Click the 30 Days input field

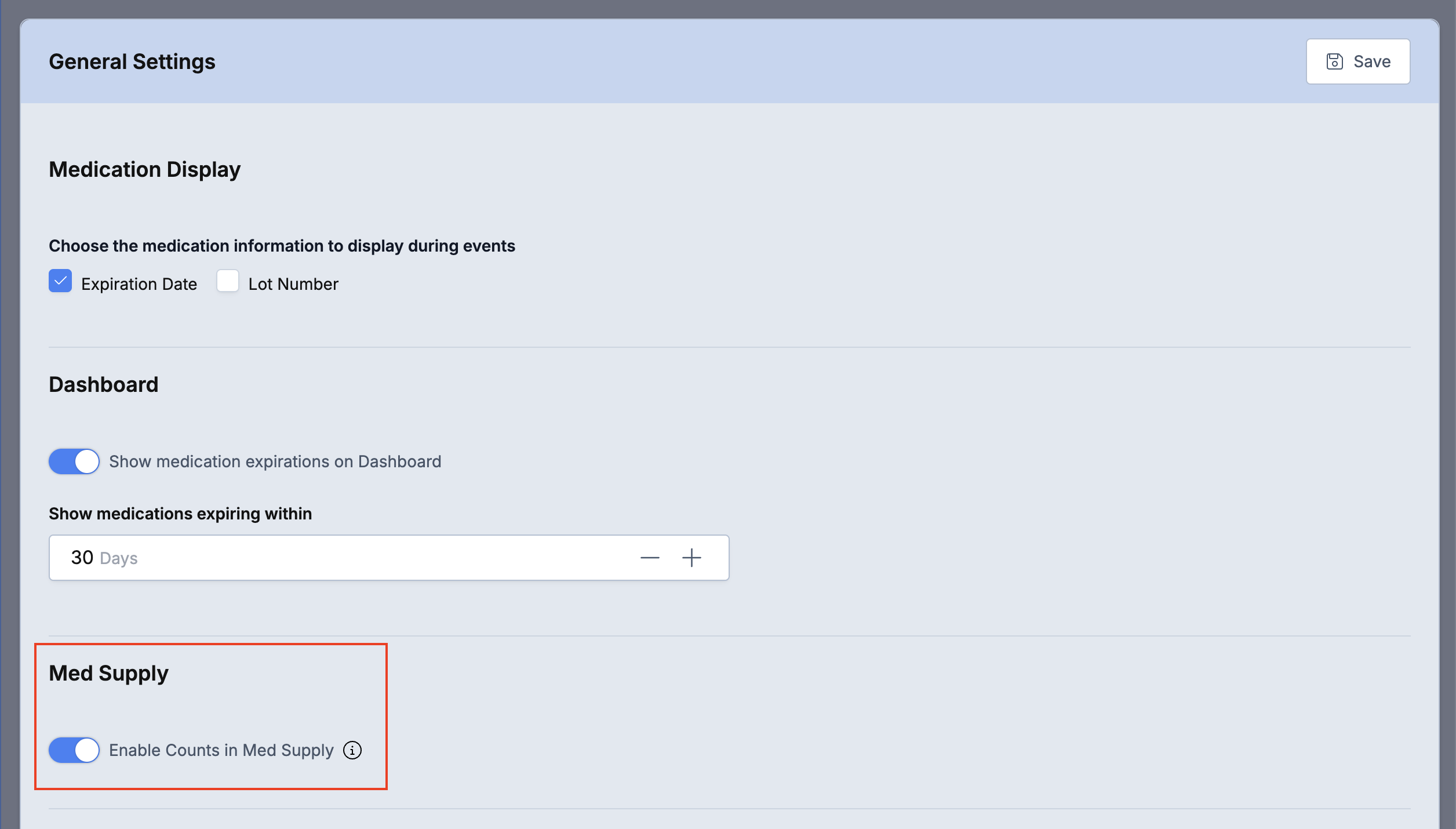point(389,558)
